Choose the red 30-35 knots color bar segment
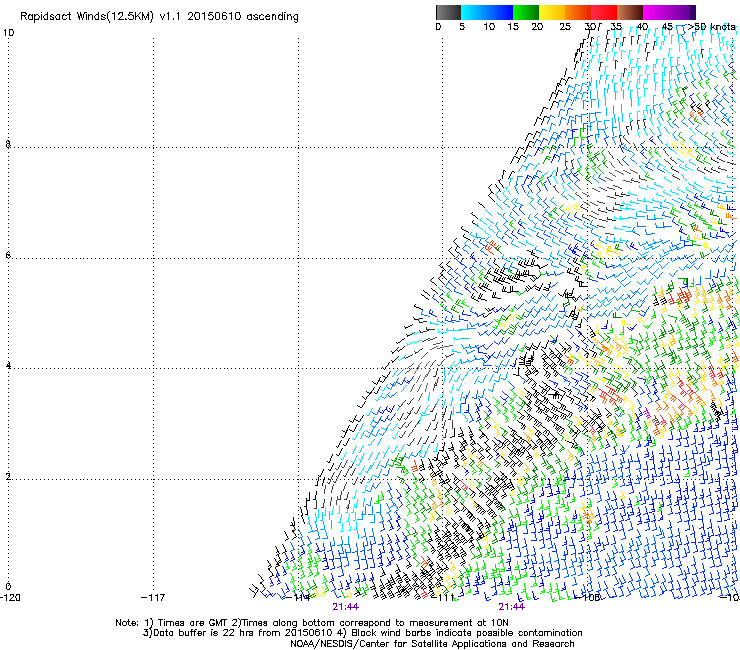Screen dimensions: 740x650 (x=604, y=12)
